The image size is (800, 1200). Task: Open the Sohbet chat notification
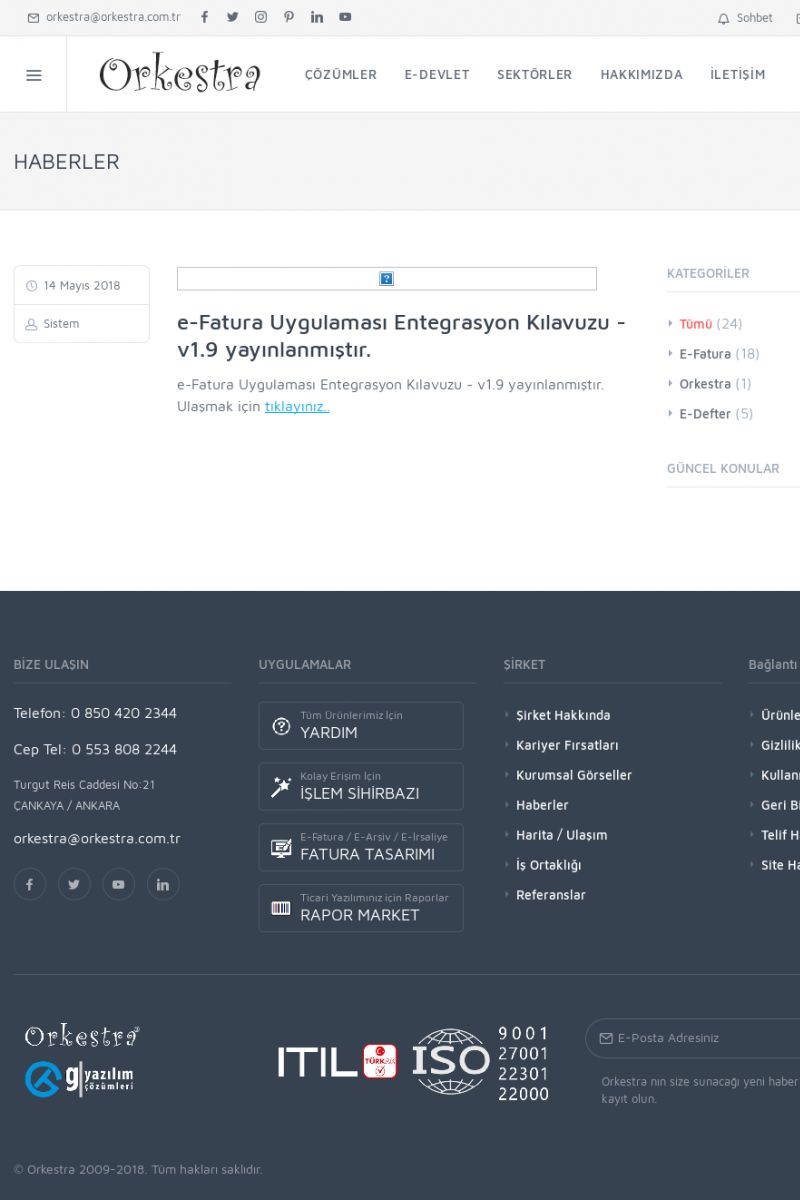(745, 18)
